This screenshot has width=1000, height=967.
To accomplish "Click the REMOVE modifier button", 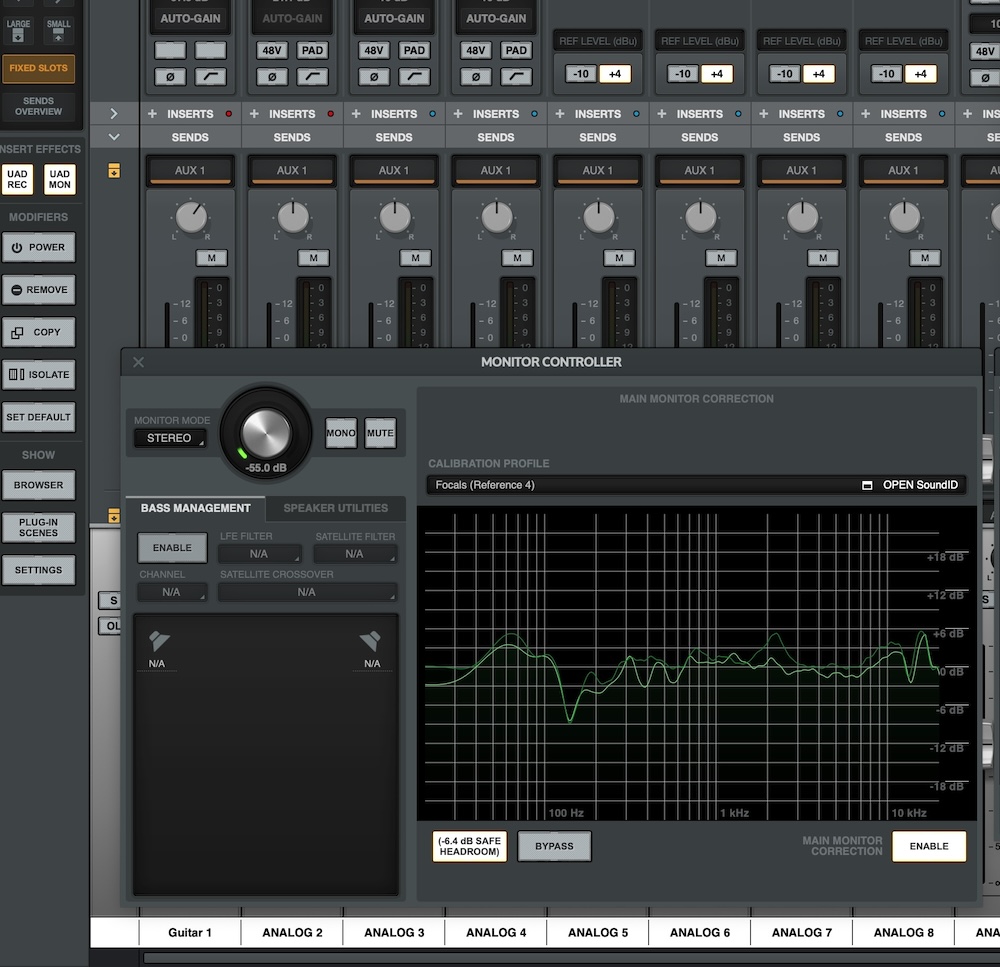I will (x=39, y=290).
